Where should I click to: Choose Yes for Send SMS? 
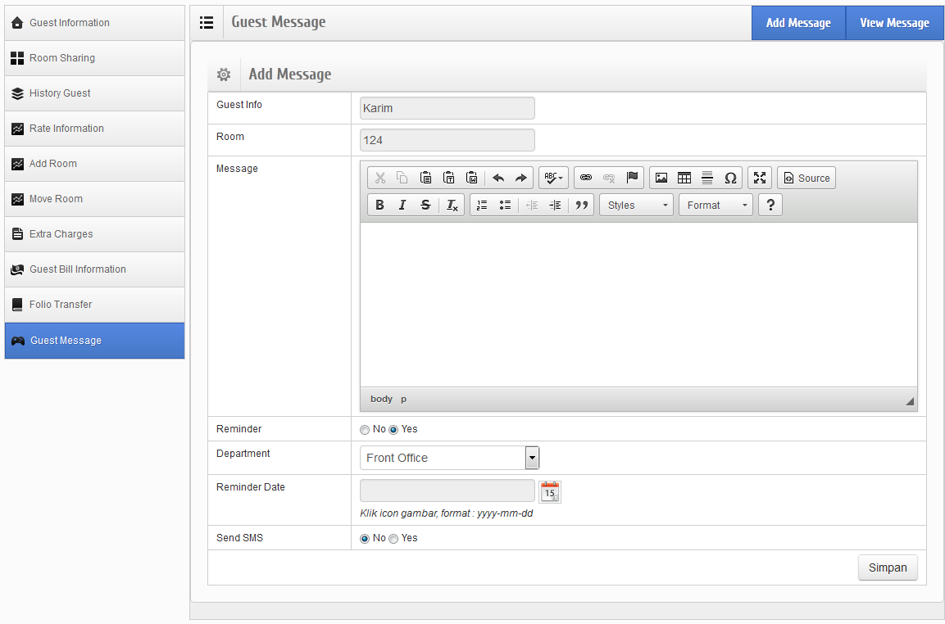click(x=394, y=539)
